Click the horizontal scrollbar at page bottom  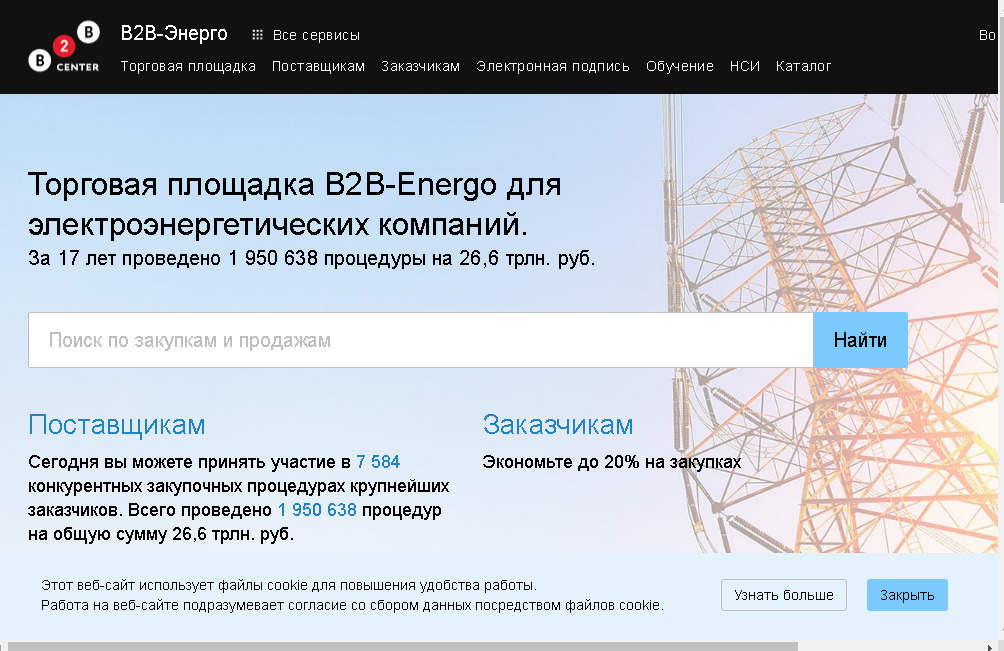pos(403,647)
